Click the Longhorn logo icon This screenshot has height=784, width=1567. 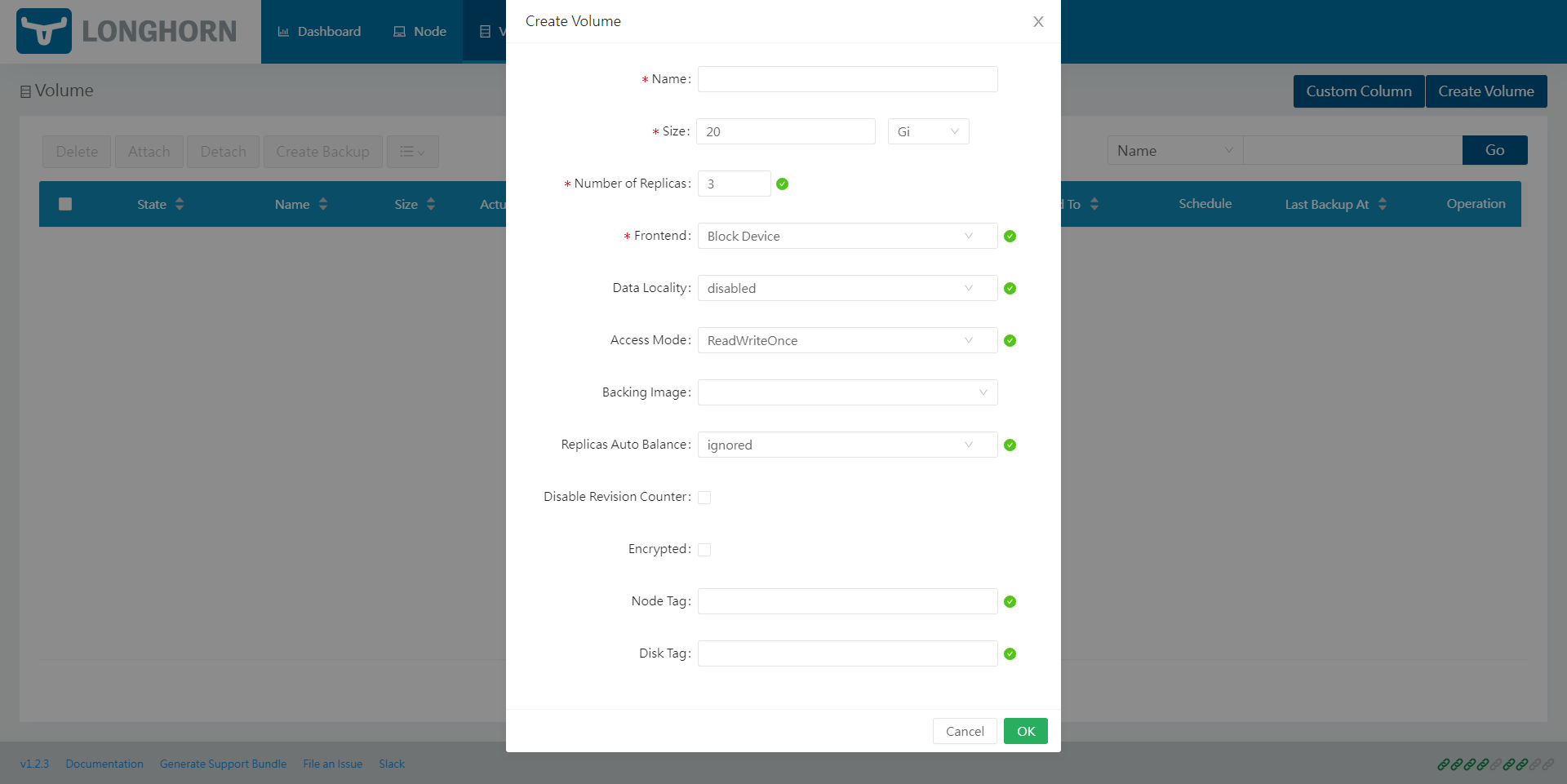click(44, 31)
